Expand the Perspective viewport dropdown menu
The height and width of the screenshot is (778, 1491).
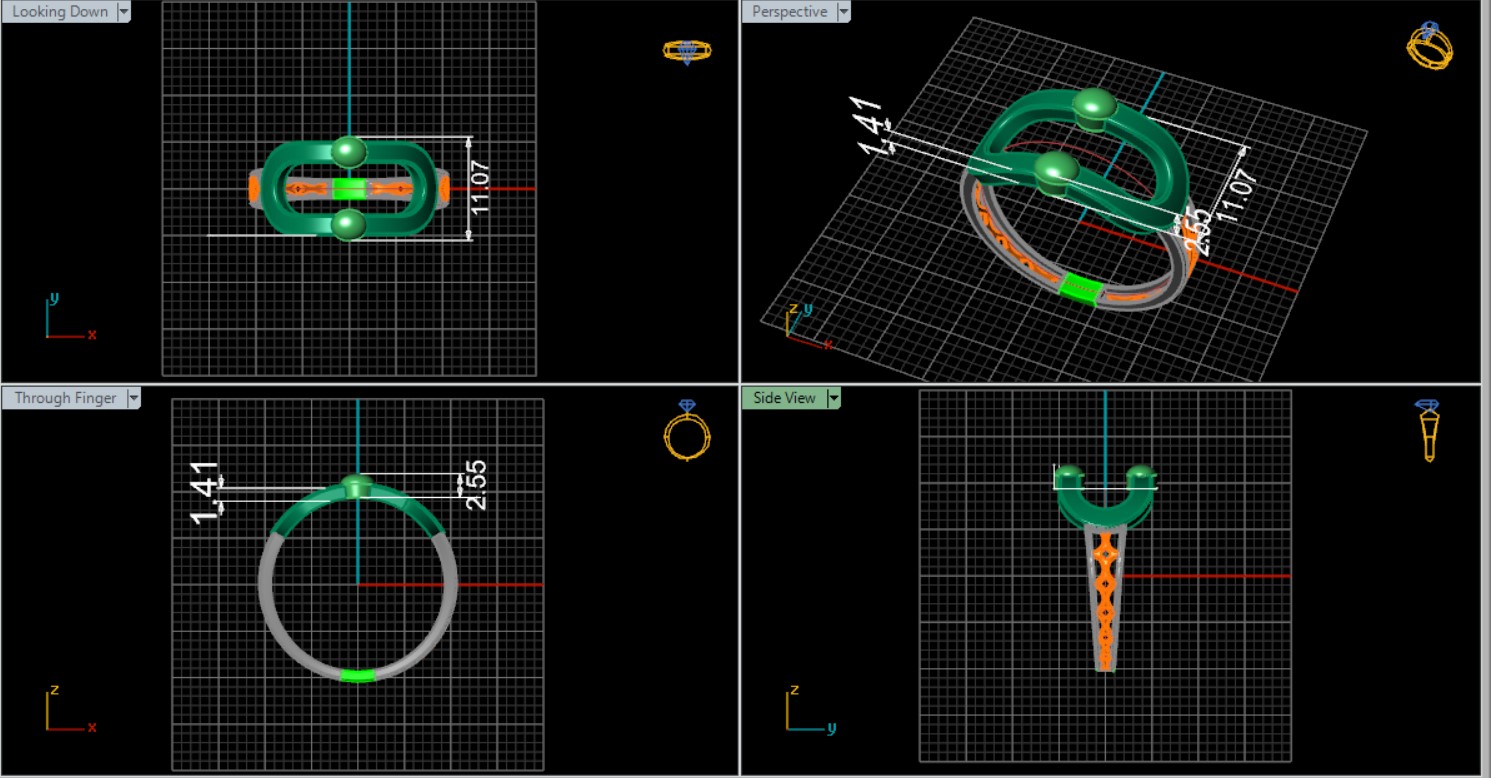[x=843, y=12]
